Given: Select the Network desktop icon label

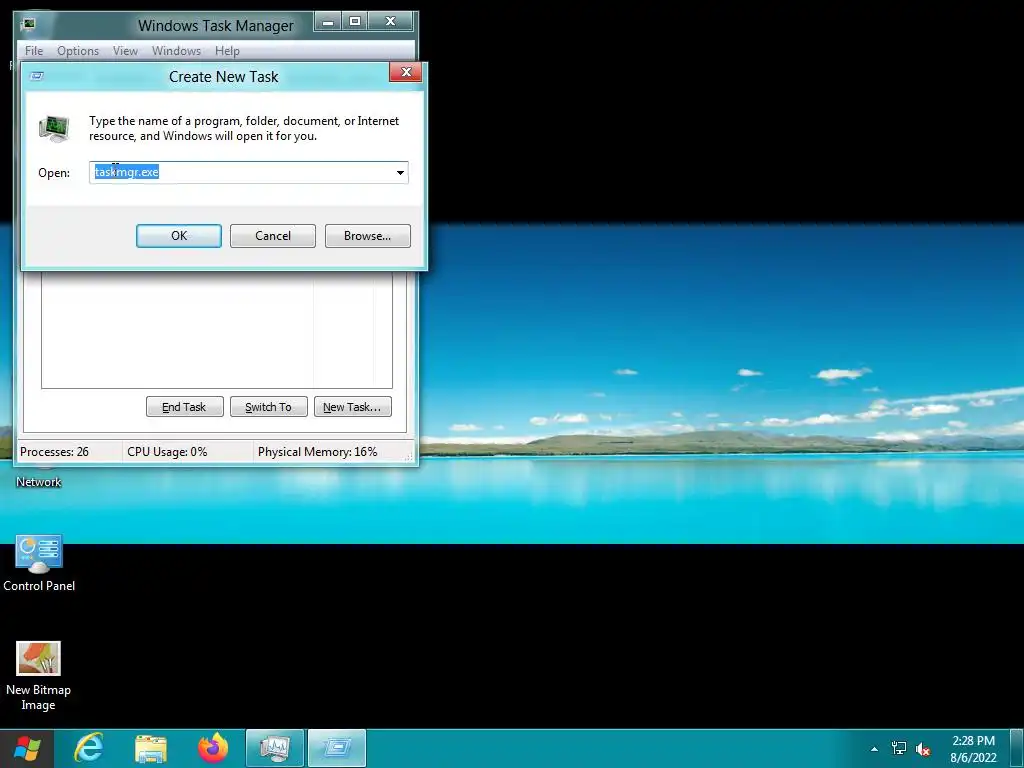Looking at the screenshot, I should coord(39,482).
